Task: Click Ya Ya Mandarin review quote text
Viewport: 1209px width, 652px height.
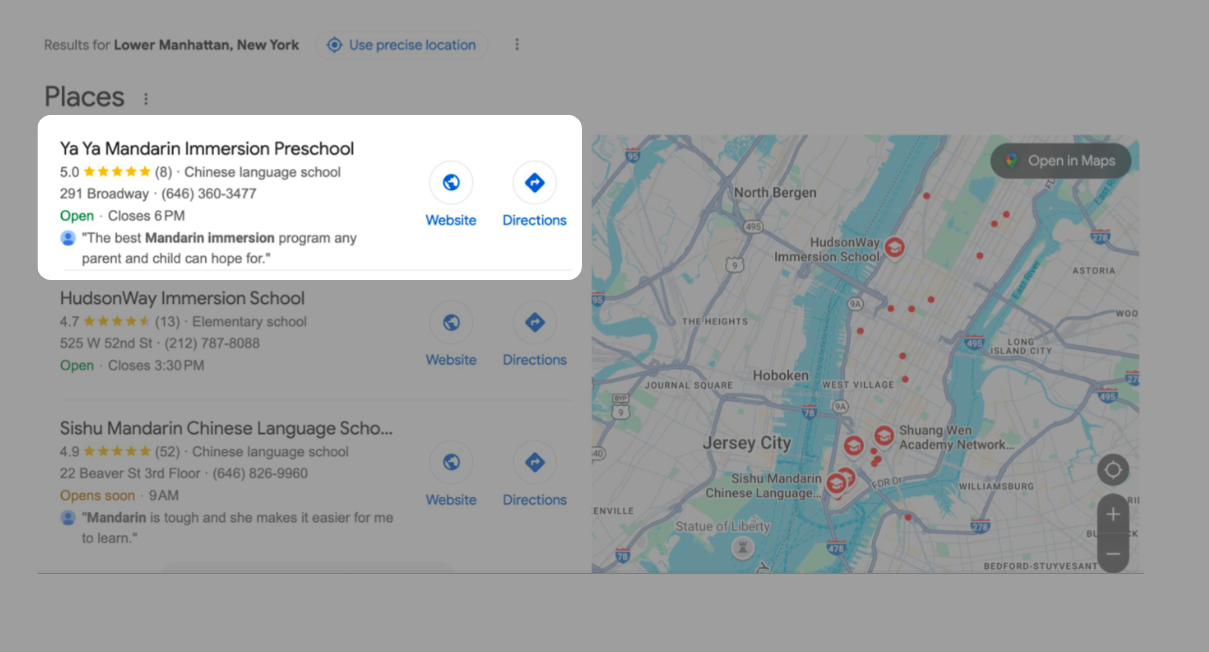Action: point(219,248)
